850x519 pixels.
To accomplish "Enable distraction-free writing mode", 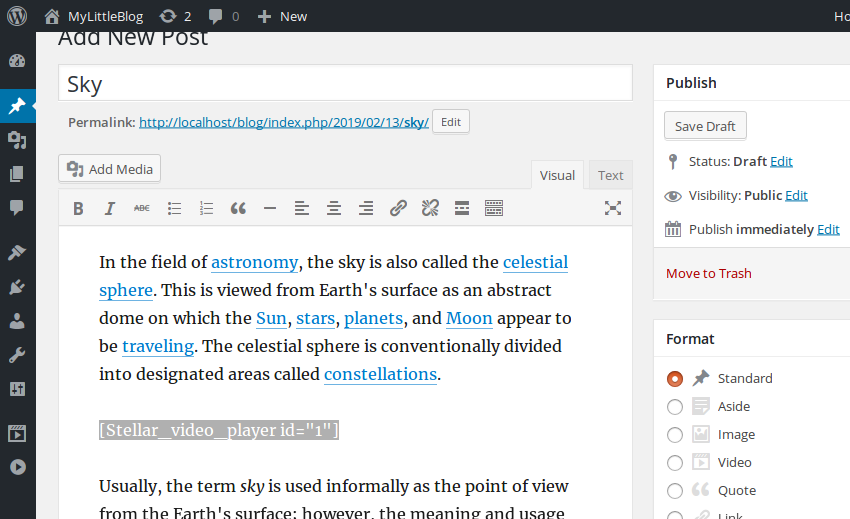I will pos(613,208).
